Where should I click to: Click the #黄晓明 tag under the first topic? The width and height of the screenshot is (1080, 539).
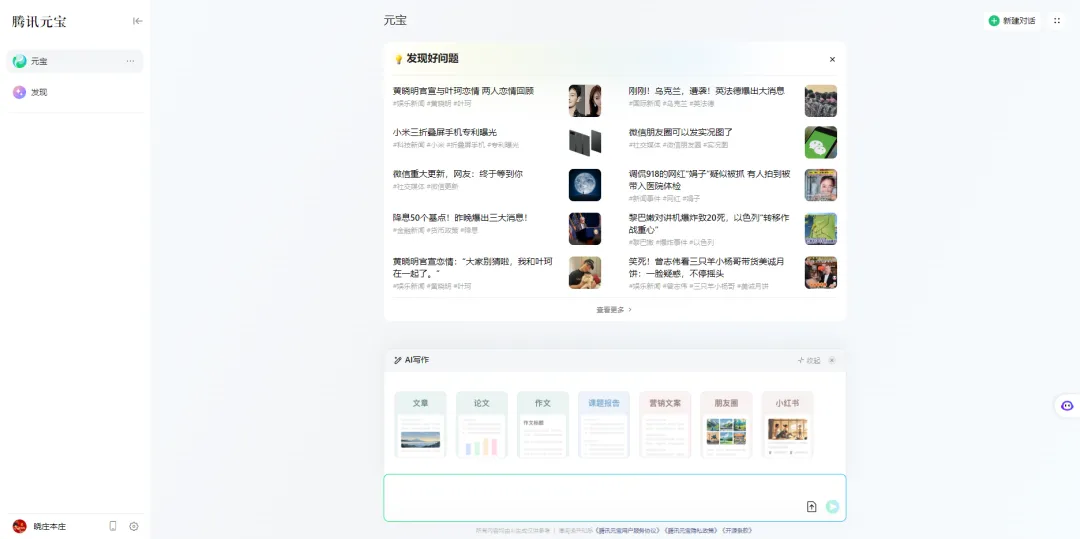(x=439, y=103)
